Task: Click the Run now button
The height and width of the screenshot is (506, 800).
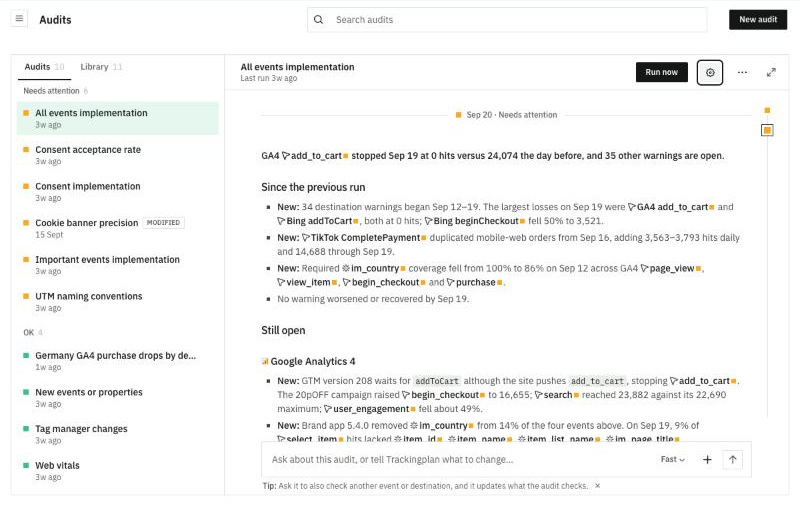Action: [662, 72]
